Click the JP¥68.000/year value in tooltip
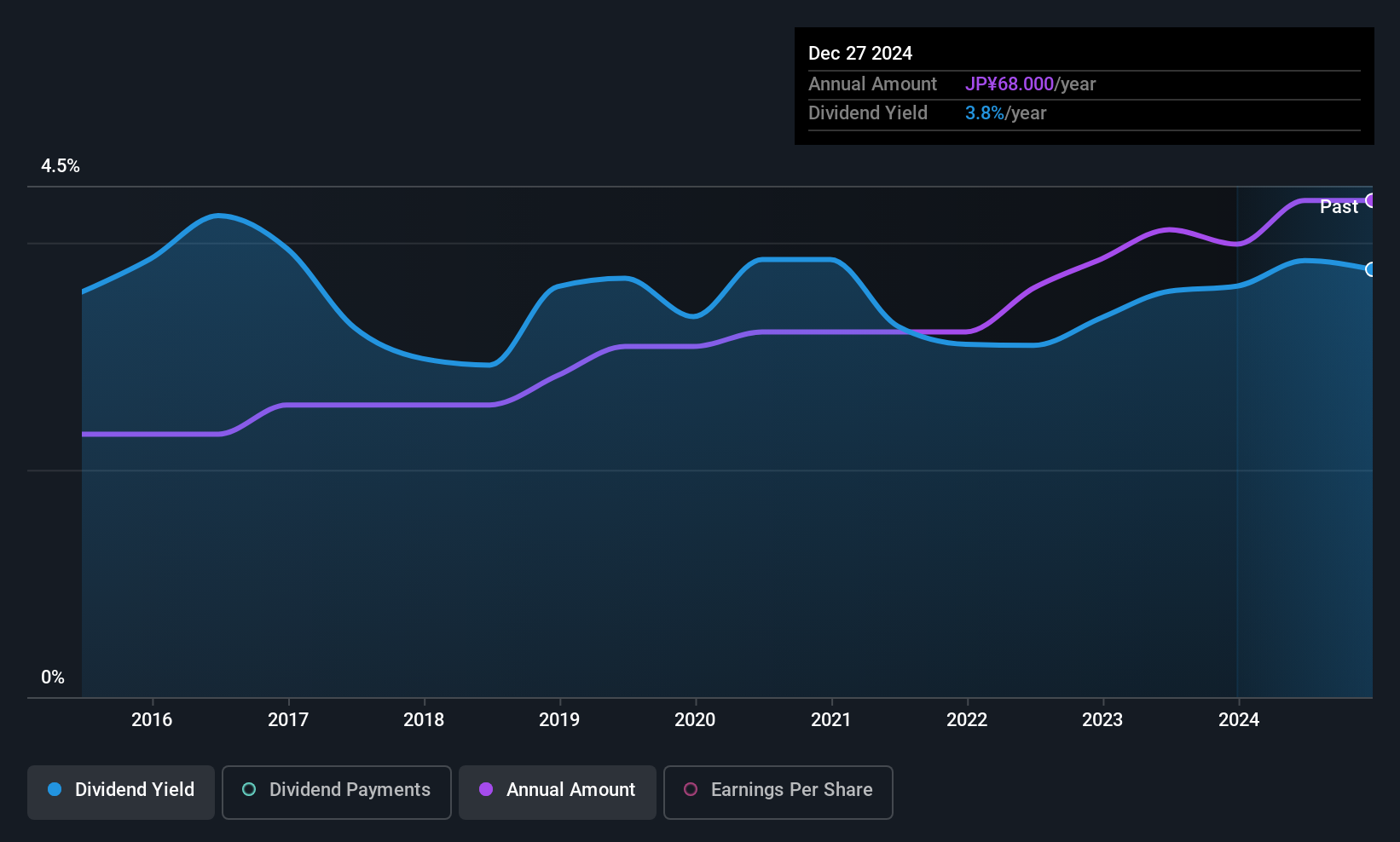1400x842 pixels. pos(1030,84)
